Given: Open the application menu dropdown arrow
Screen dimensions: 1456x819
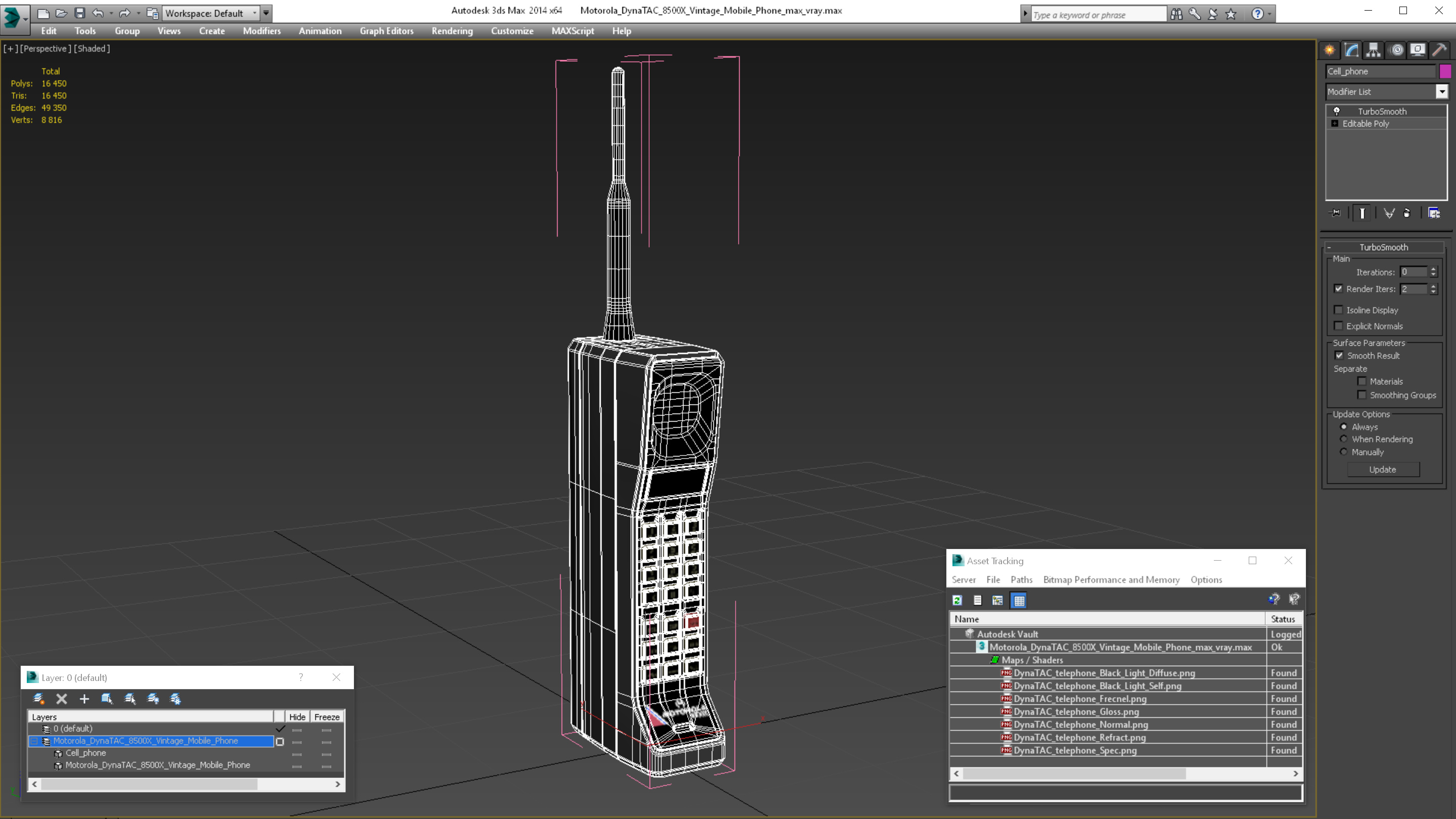Looking at the screenshot, I should tap(25, 19).
